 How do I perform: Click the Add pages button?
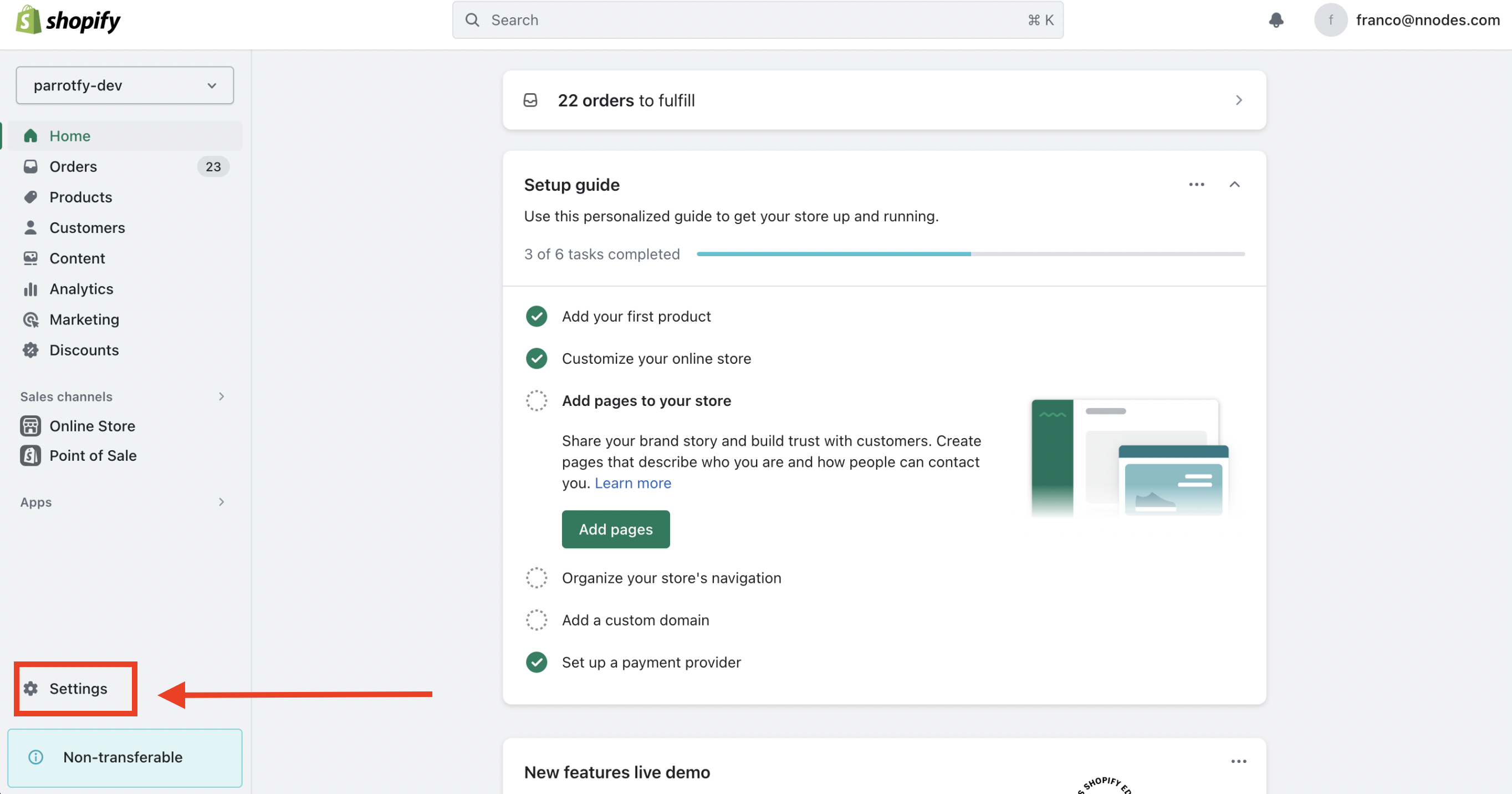616,529
